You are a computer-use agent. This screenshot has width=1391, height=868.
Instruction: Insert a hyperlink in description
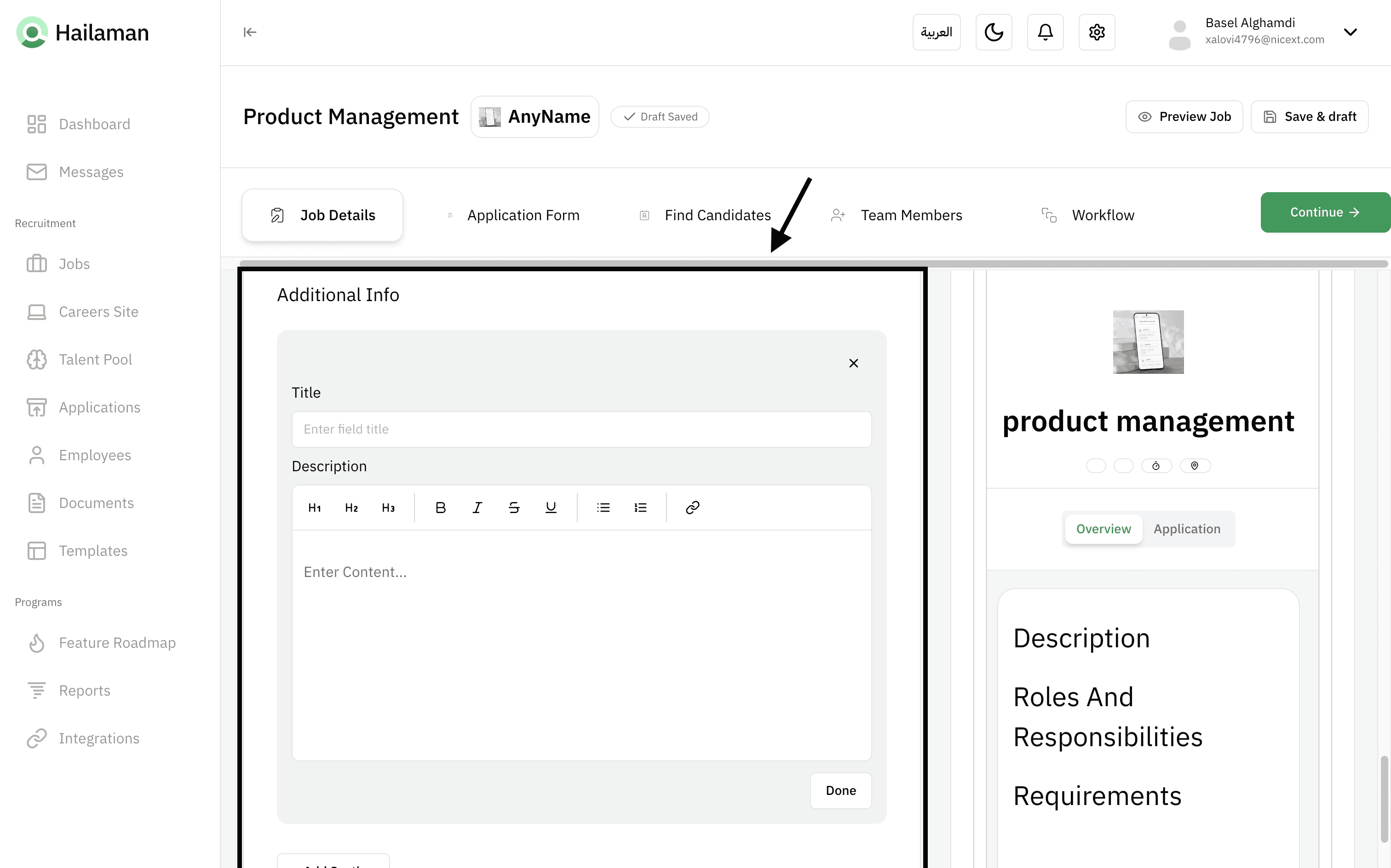[693, 508]
